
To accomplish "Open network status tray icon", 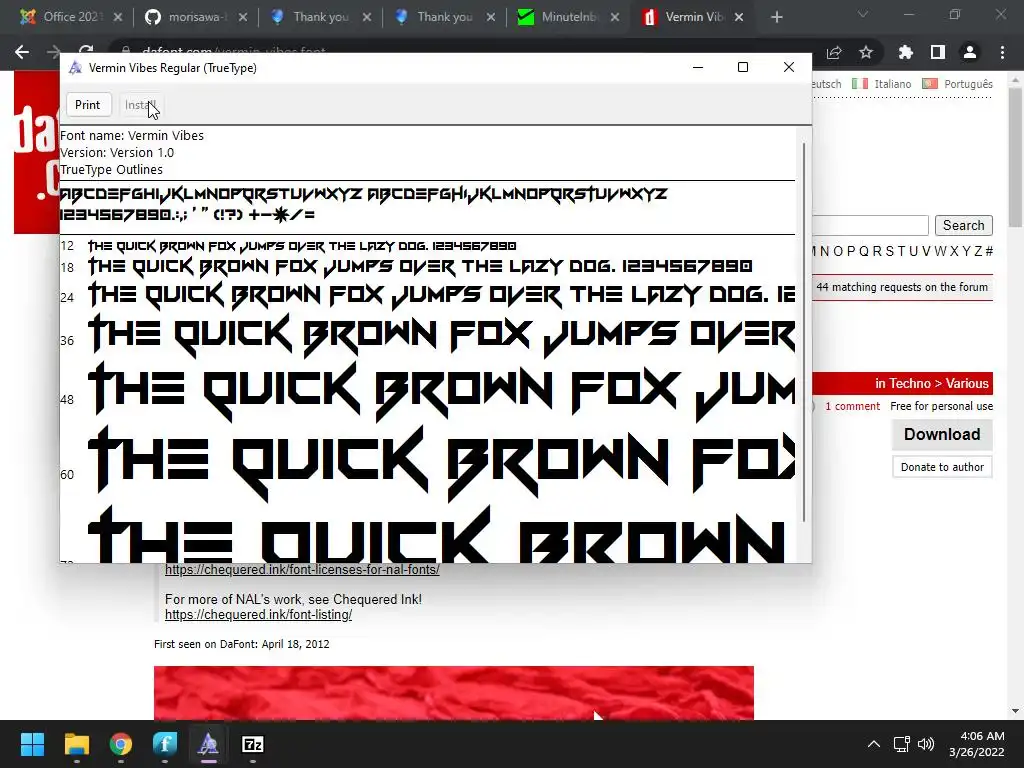I will 902,744.
